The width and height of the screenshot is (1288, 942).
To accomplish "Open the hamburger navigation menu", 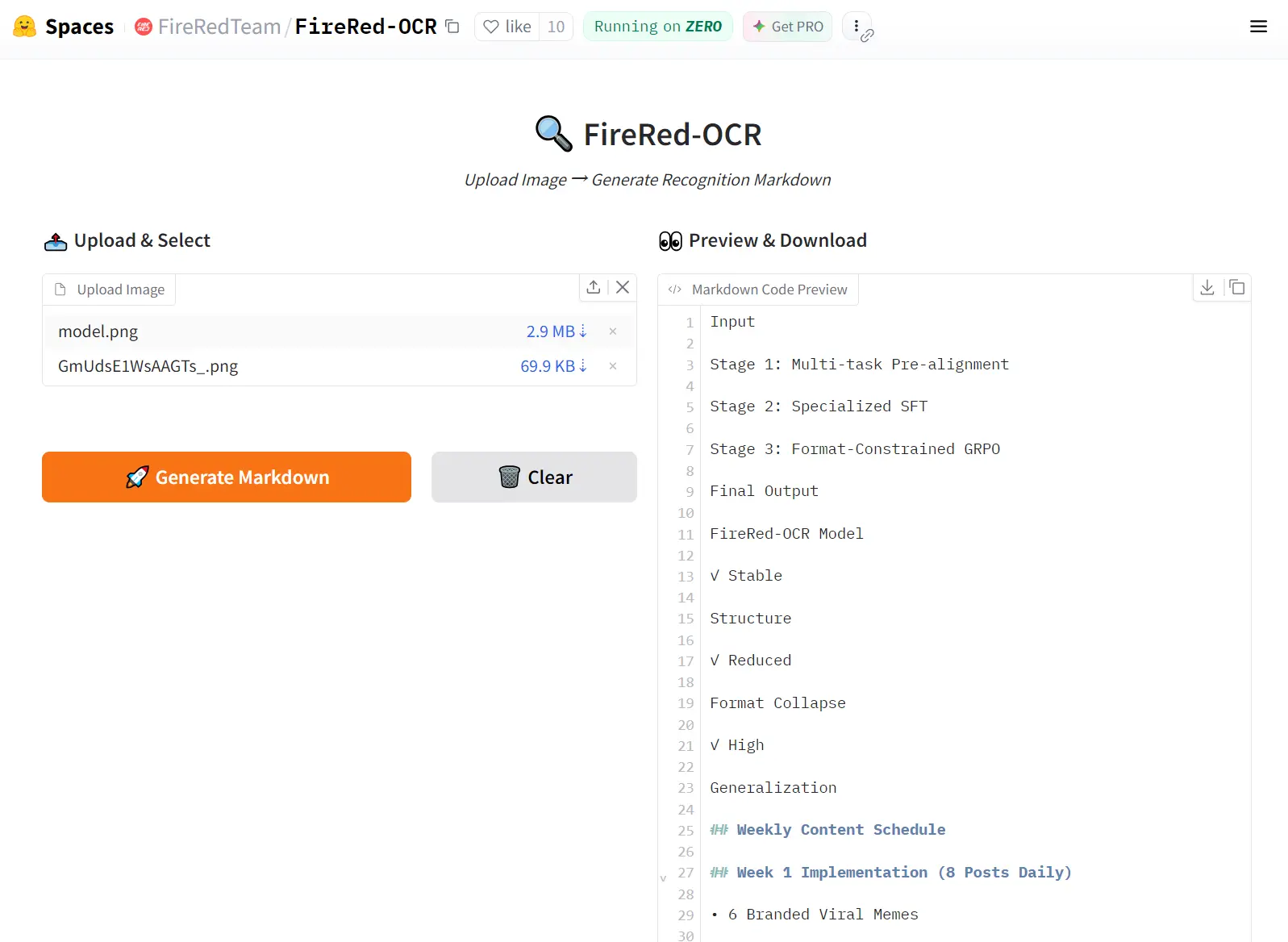I will 1258,27.
